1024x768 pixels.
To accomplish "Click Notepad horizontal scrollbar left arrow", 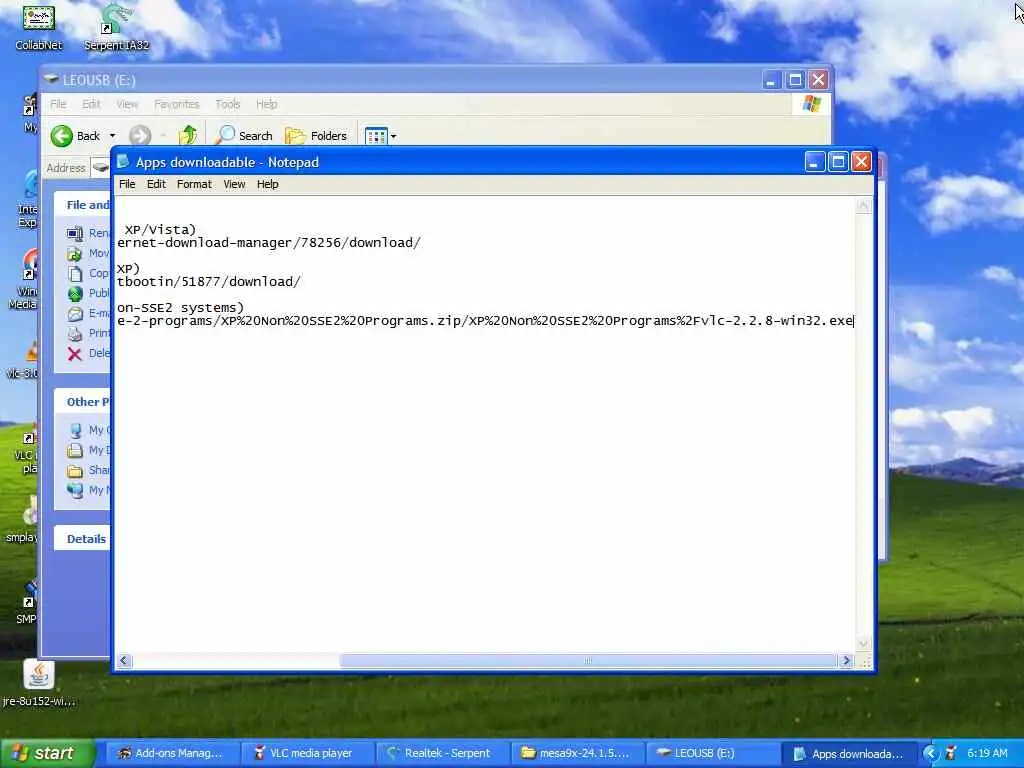I will click(124, 661).
